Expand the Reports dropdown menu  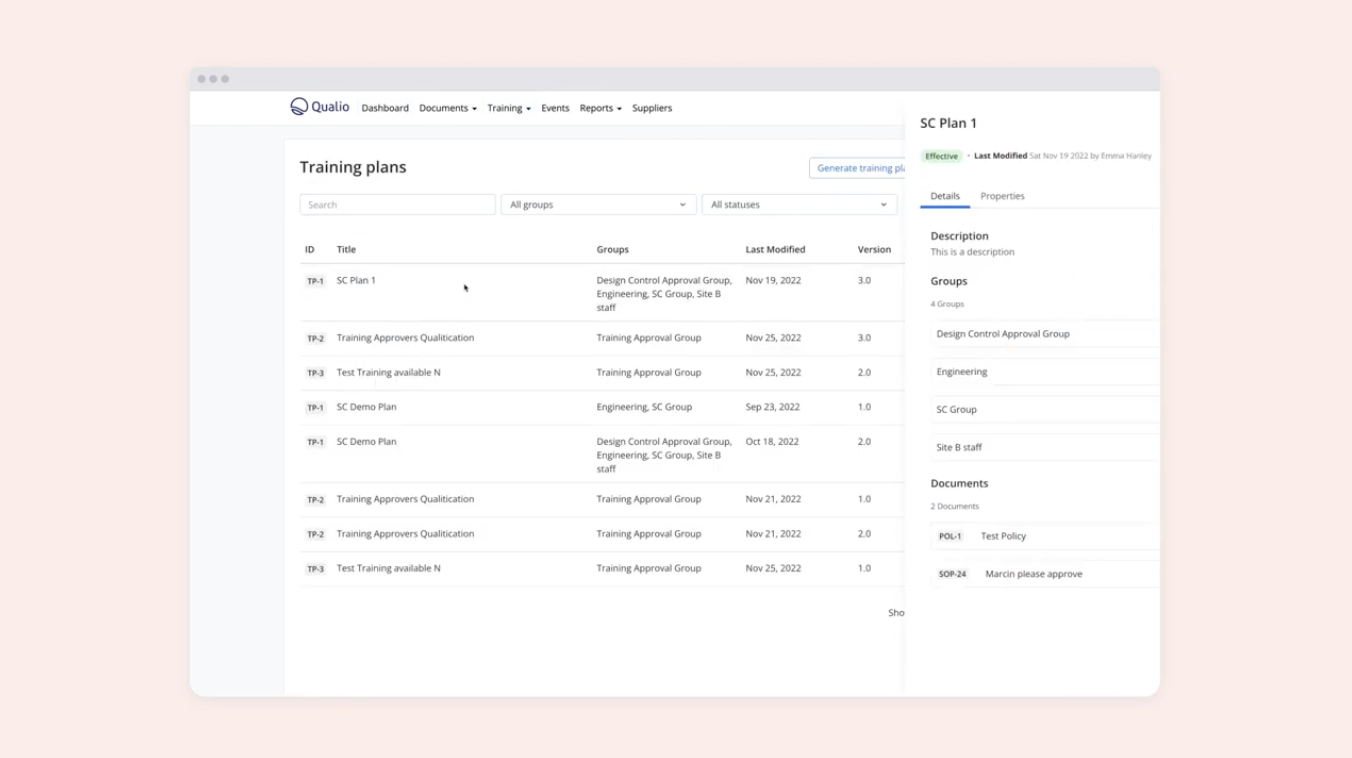tap(600, 108)
